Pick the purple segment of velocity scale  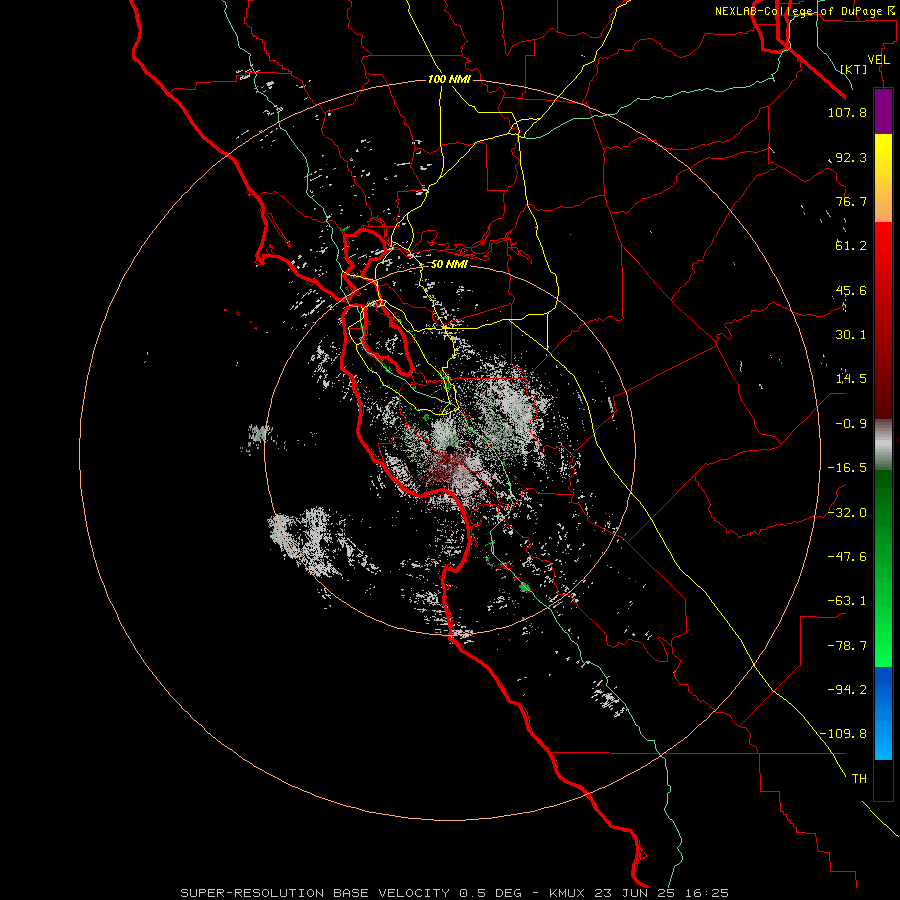tap(883, 112)
